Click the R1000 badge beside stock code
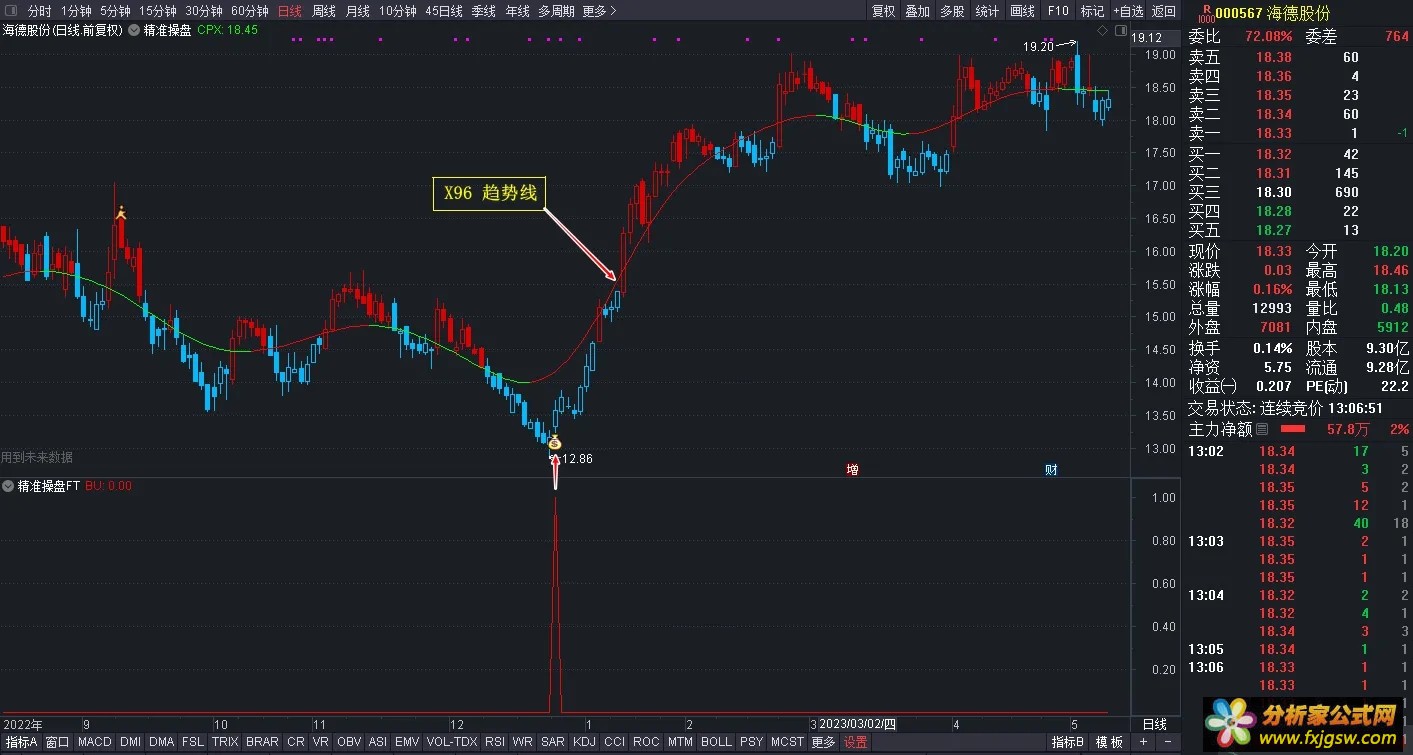This screenshot has height=755, width=1413. click(1205, 12)
